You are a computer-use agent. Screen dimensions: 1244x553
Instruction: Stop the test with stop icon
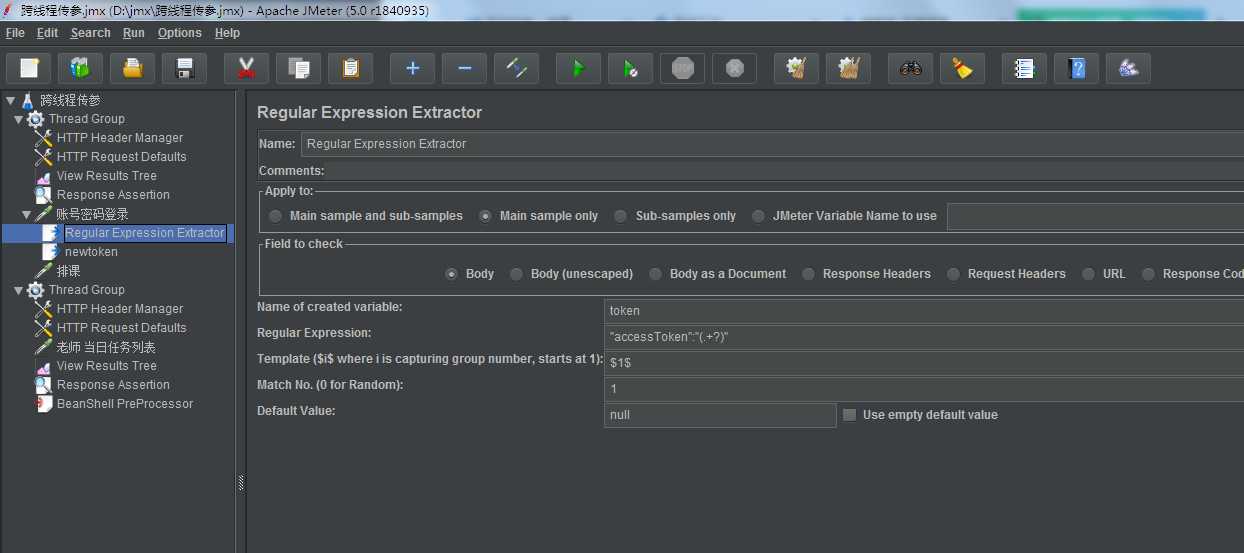pos(682,68)
